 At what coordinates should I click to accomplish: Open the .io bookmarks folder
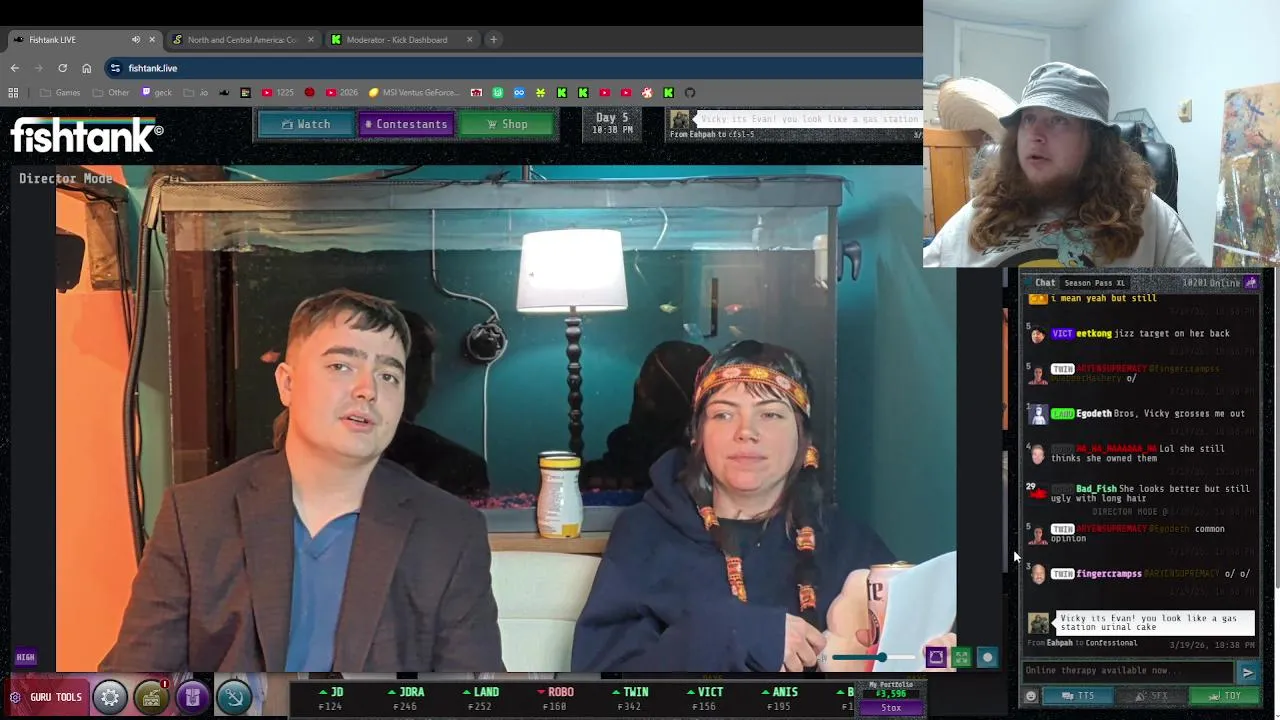196,93
